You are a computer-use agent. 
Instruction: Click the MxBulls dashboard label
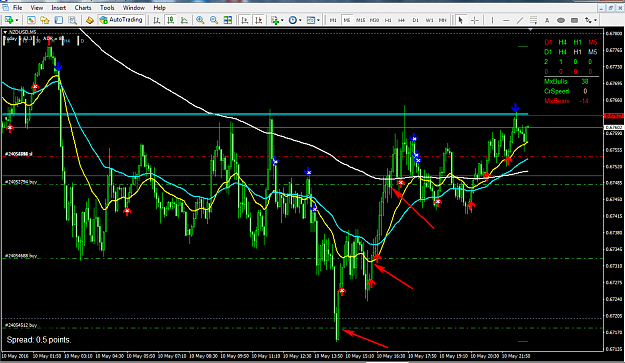click(x=556, y=81)
